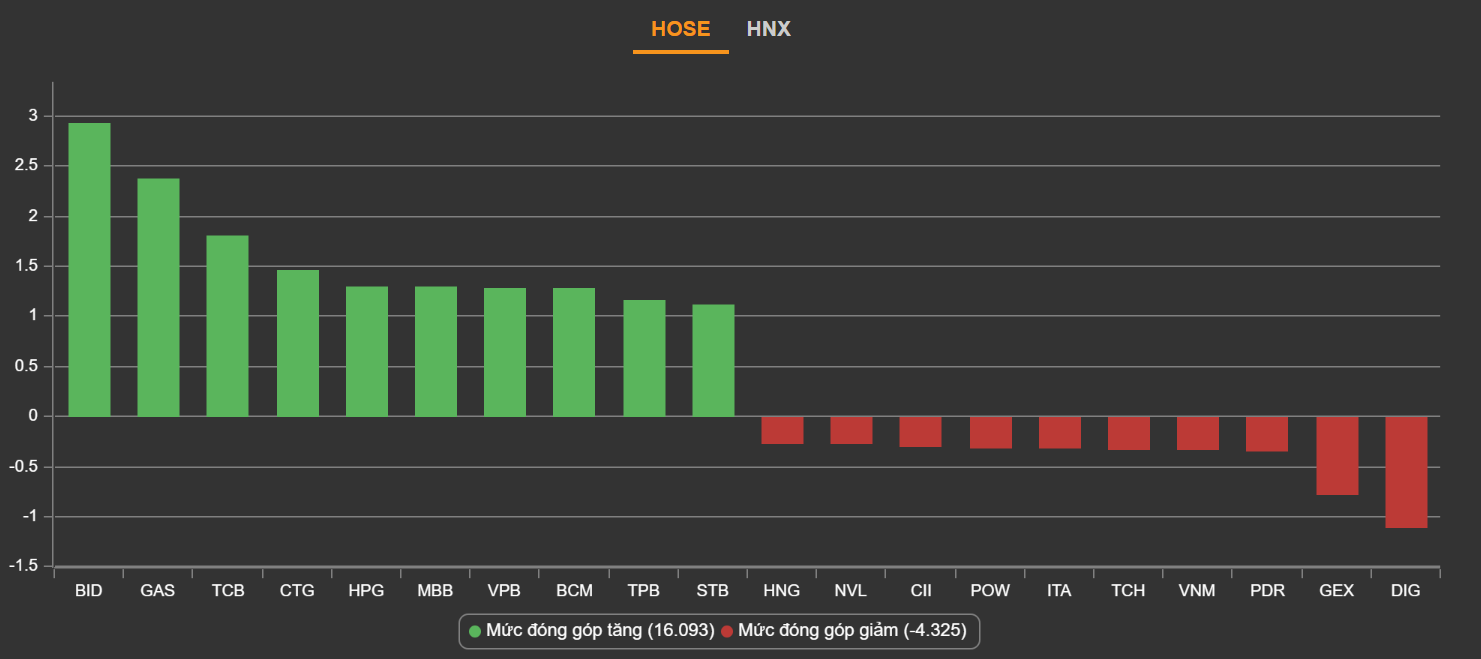Select the TCB bar in chart
Screen dimensions: 1481x659
coord(227,326)
